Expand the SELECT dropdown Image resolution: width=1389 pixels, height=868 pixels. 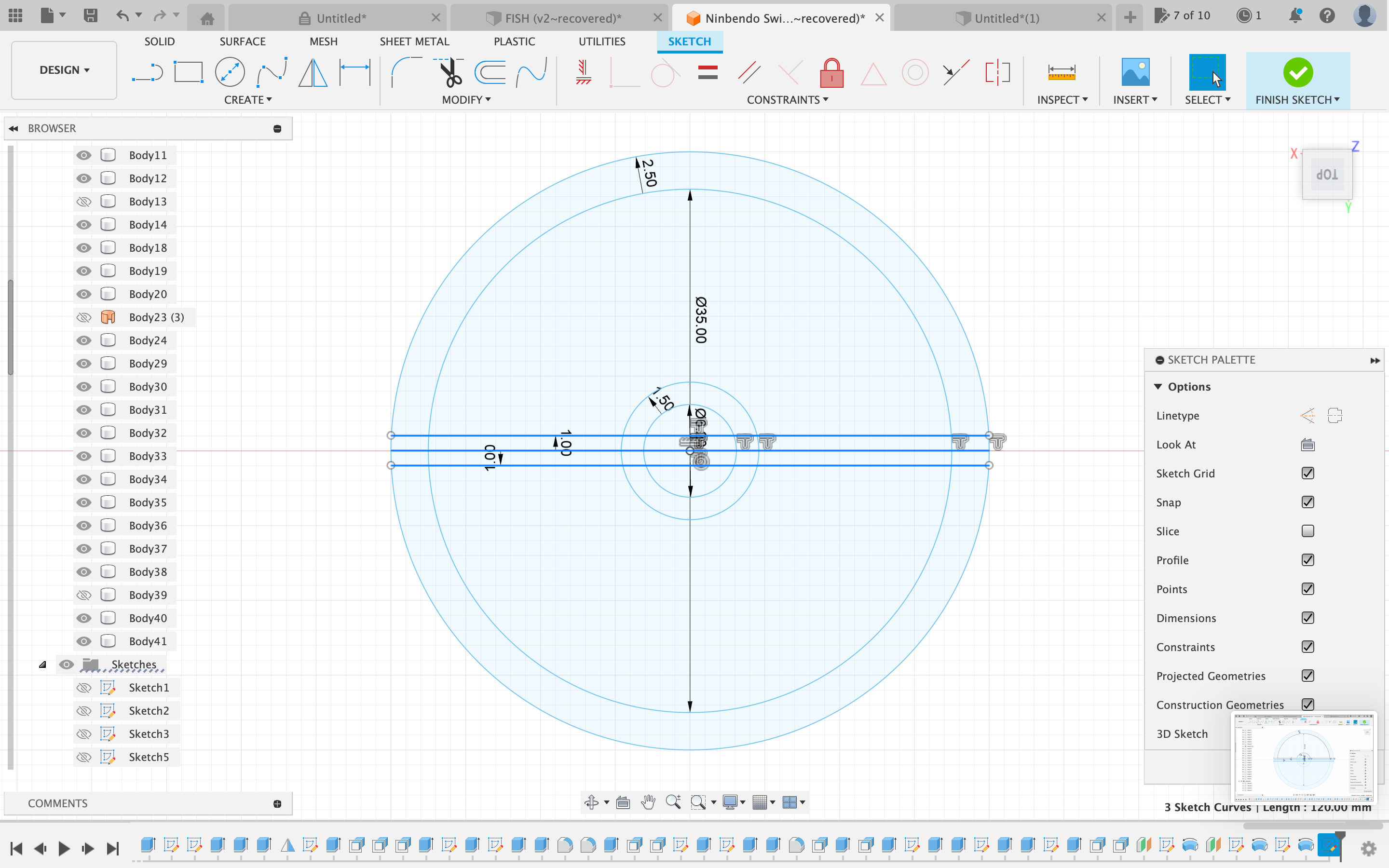tap(1207, 99)
